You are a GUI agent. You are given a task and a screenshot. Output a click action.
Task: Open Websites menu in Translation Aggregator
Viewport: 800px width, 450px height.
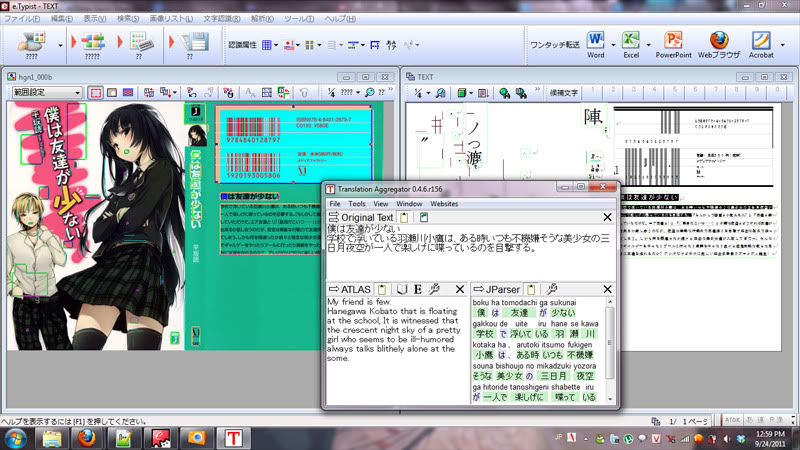(444, 204)
